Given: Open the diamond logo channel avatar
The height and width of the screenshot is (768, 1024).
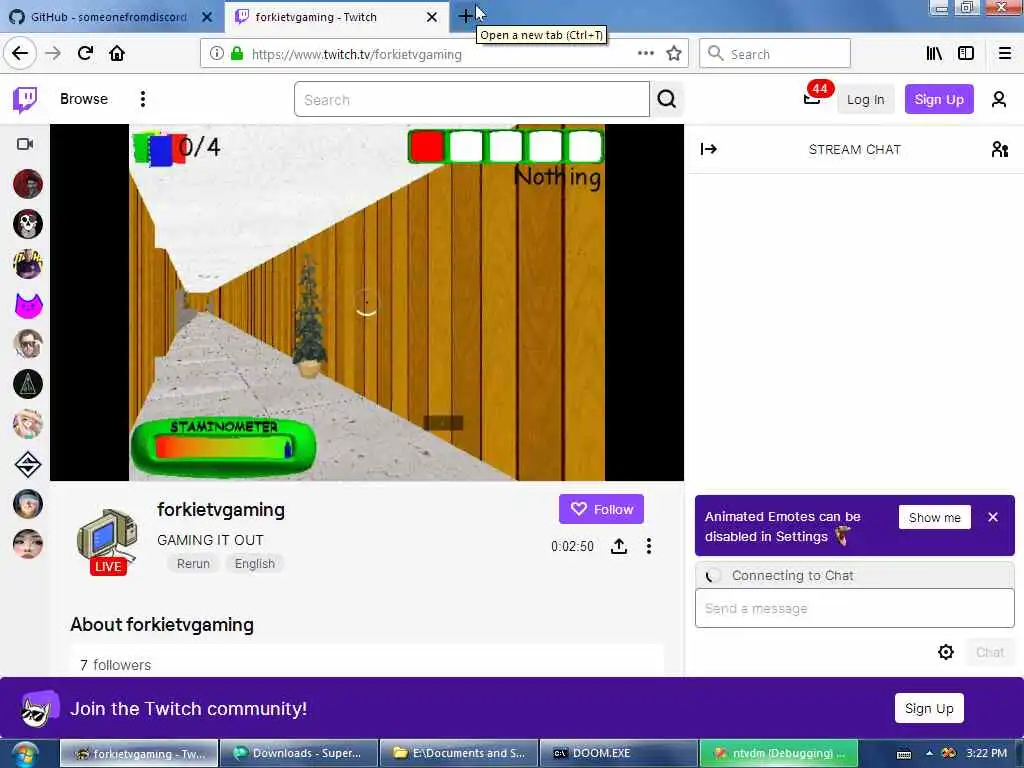Looking at the screenshot, I should tap(27, 464).
